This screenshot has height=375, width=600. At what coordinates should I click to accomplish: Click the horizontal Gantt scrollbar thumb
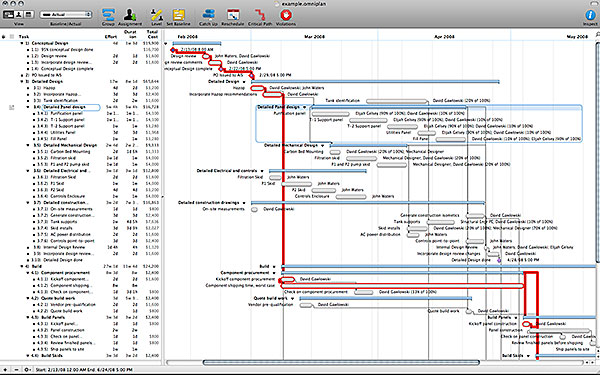pos(341,362)
